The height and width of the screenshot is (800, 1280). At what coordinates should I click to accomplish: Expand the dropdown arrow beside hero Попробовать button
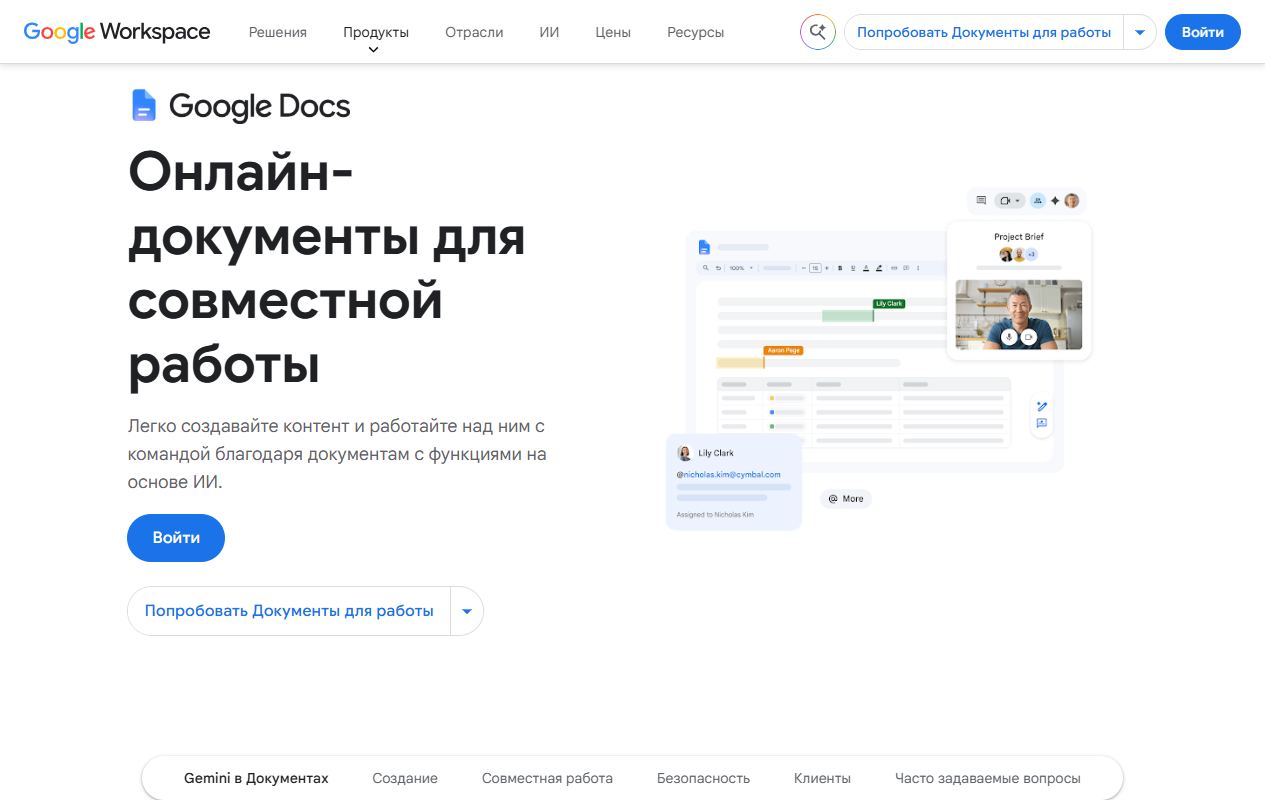pos(467,611)
